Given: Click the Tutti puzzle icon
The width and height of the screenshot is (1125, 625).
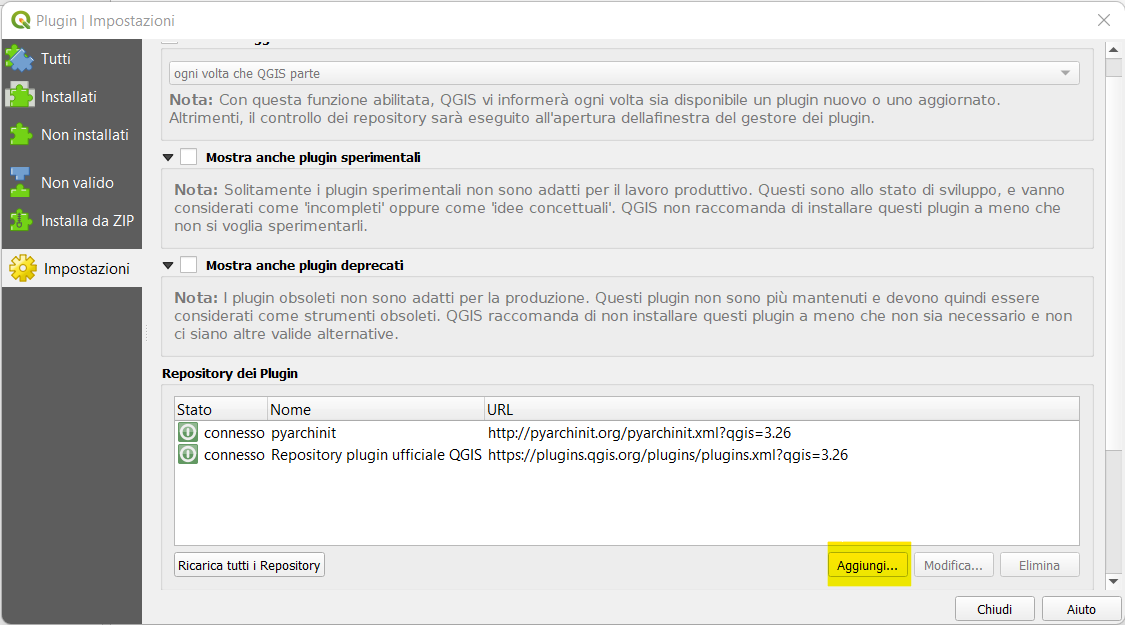Looking at the screenshot, I should [x=19, y=58].
